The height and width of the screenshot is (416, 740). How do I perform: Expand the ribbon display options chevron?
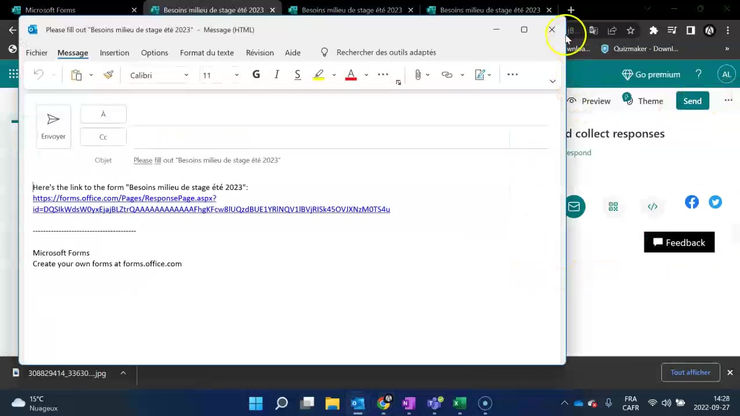(x=553, y=82)
